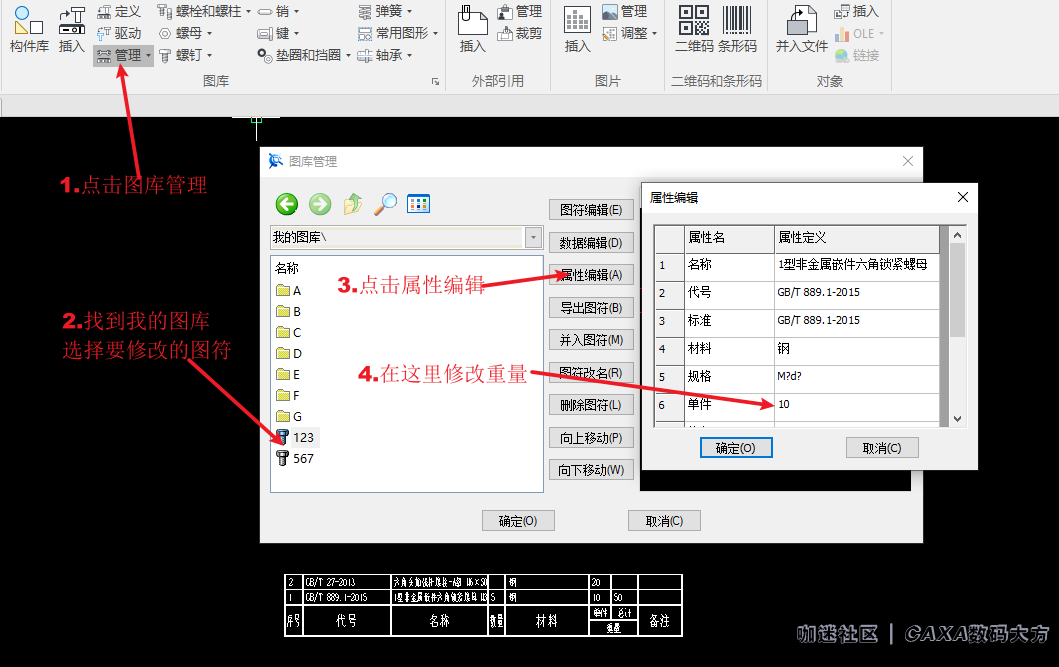1059x667 pixels.
Task: Open the 构件库 component library
Action: pos(29,29)
